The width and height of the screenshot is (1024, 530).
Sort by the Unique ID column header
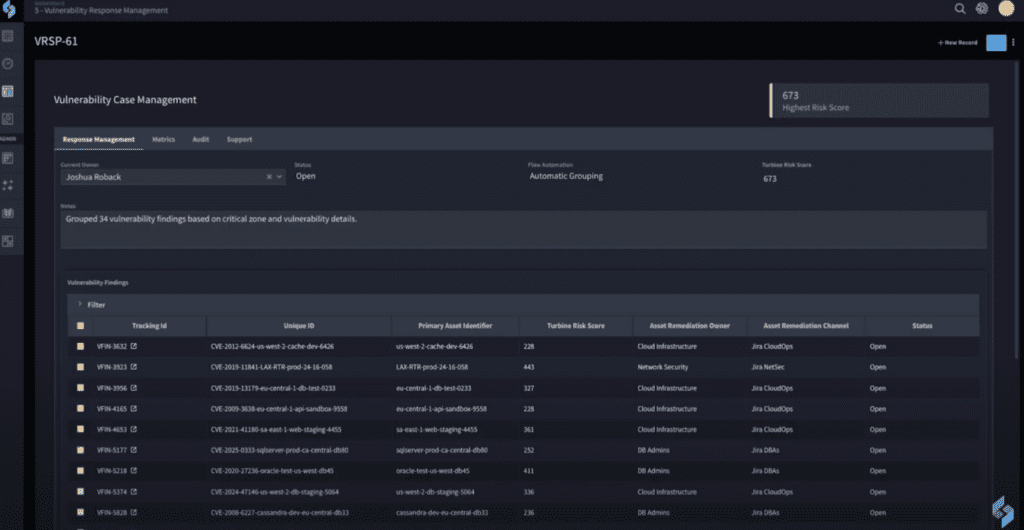[299, 326]
